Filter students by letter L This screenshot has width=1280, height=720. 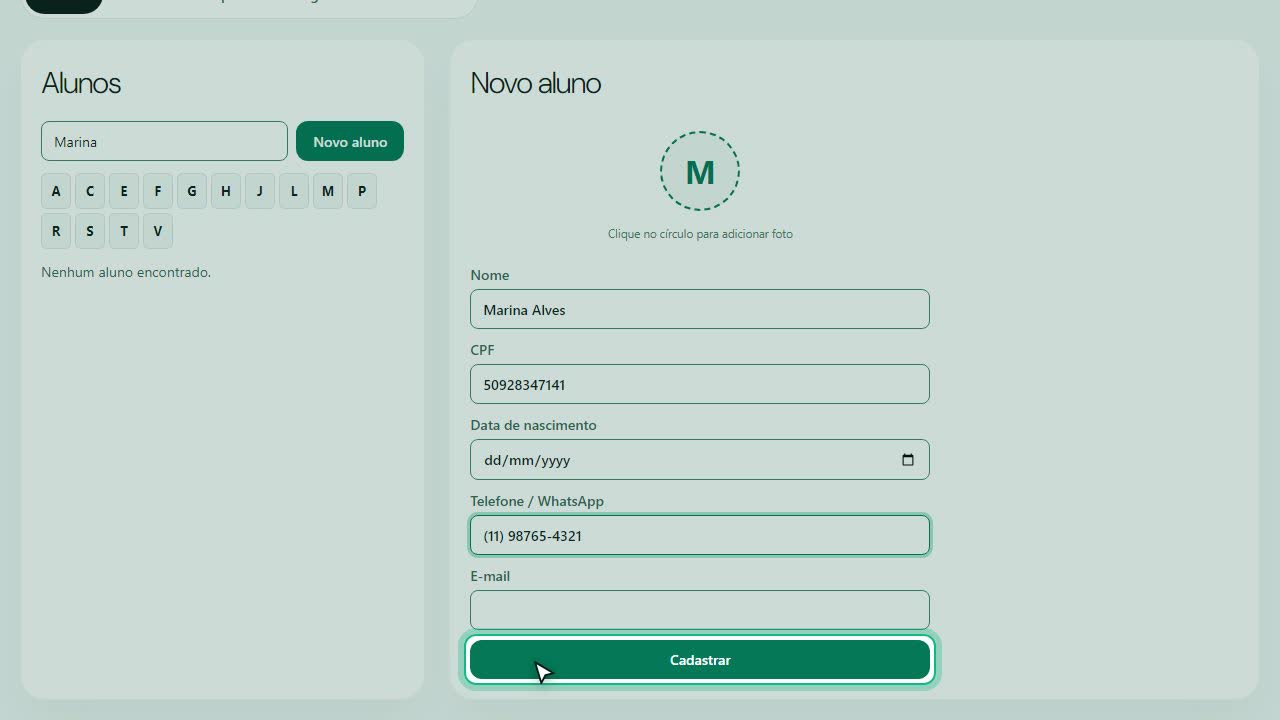[x=294, y=191]
